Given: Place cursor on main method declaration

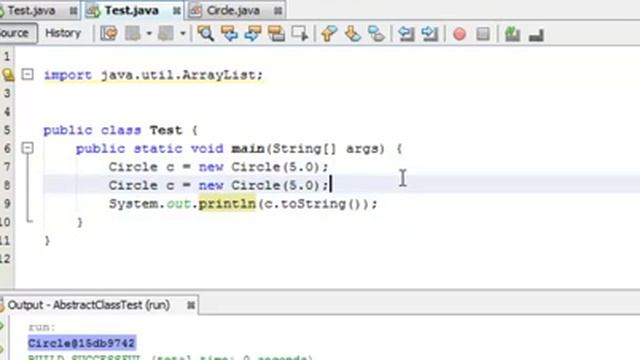Looking at the screenshot, I should pyautogui.click(x=239, y=149).
